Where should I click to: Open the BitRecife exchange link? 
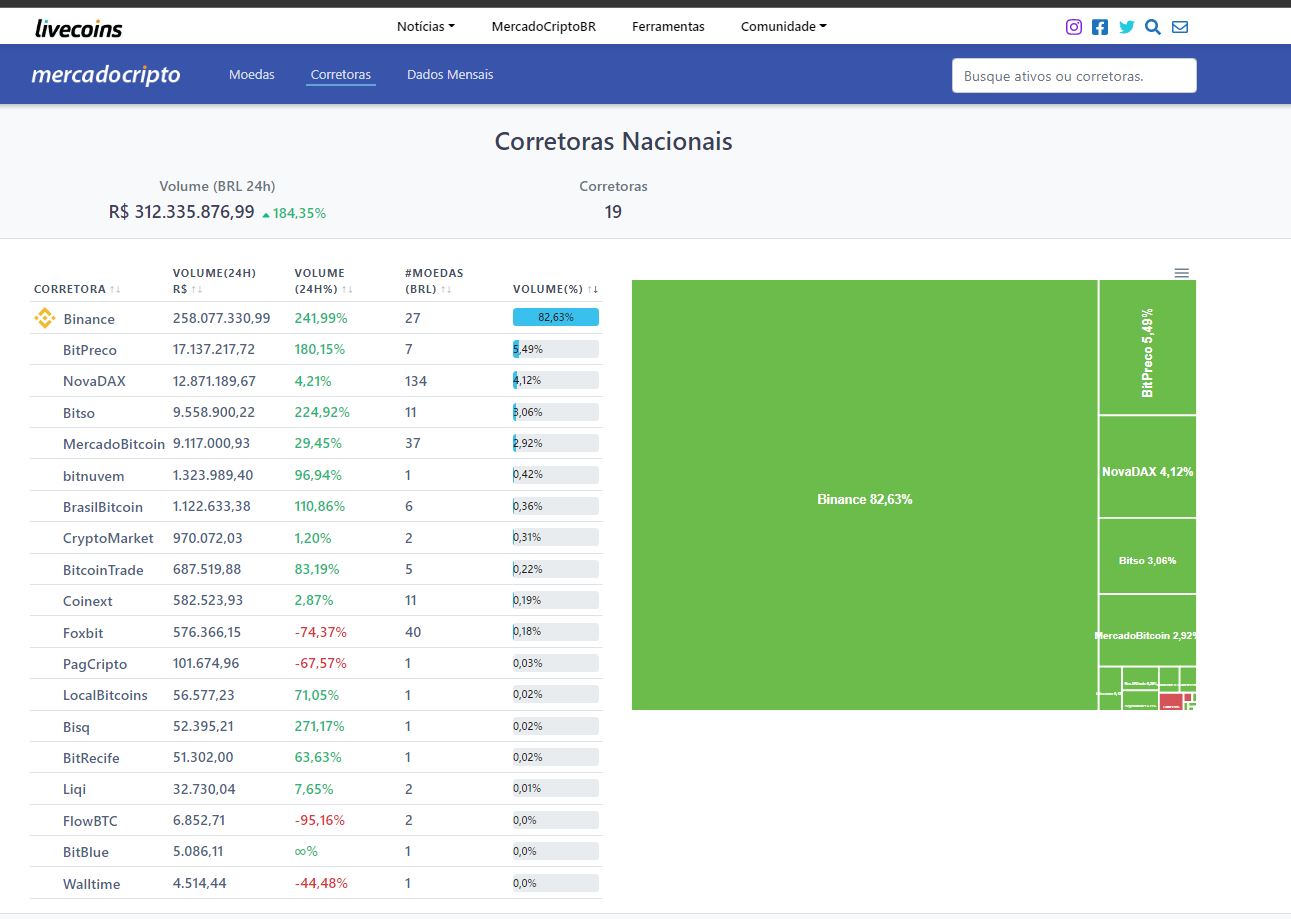click(x=91, y=758)
